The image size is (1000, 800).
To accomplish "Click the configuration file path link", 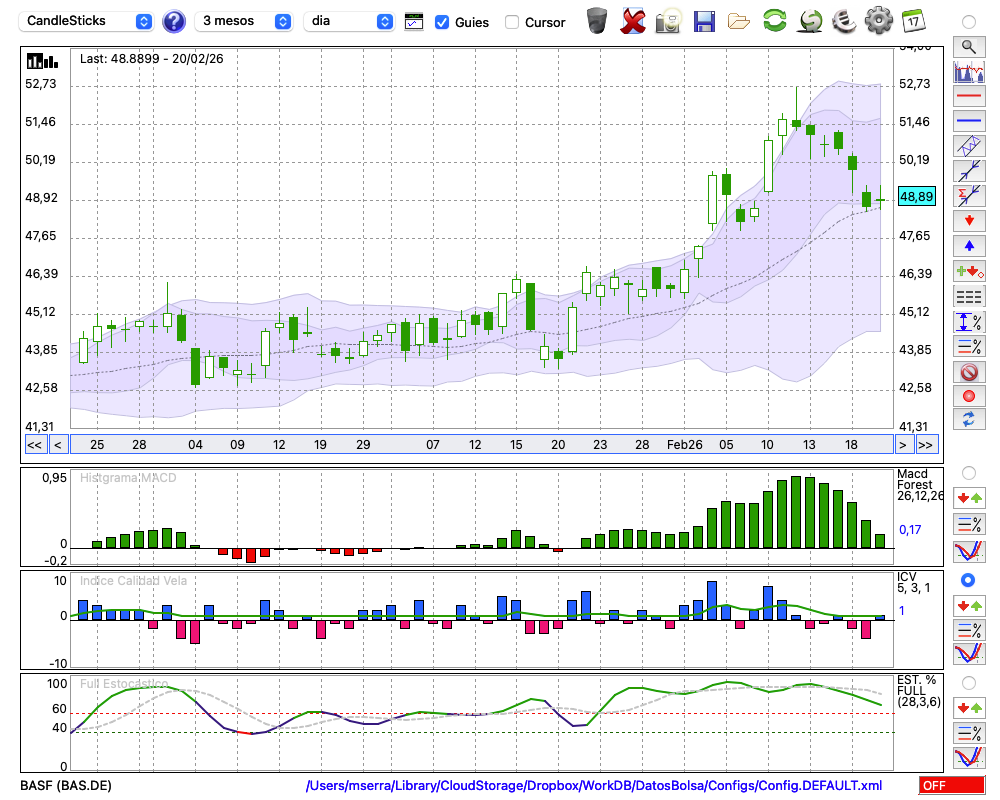I will 594,786.
